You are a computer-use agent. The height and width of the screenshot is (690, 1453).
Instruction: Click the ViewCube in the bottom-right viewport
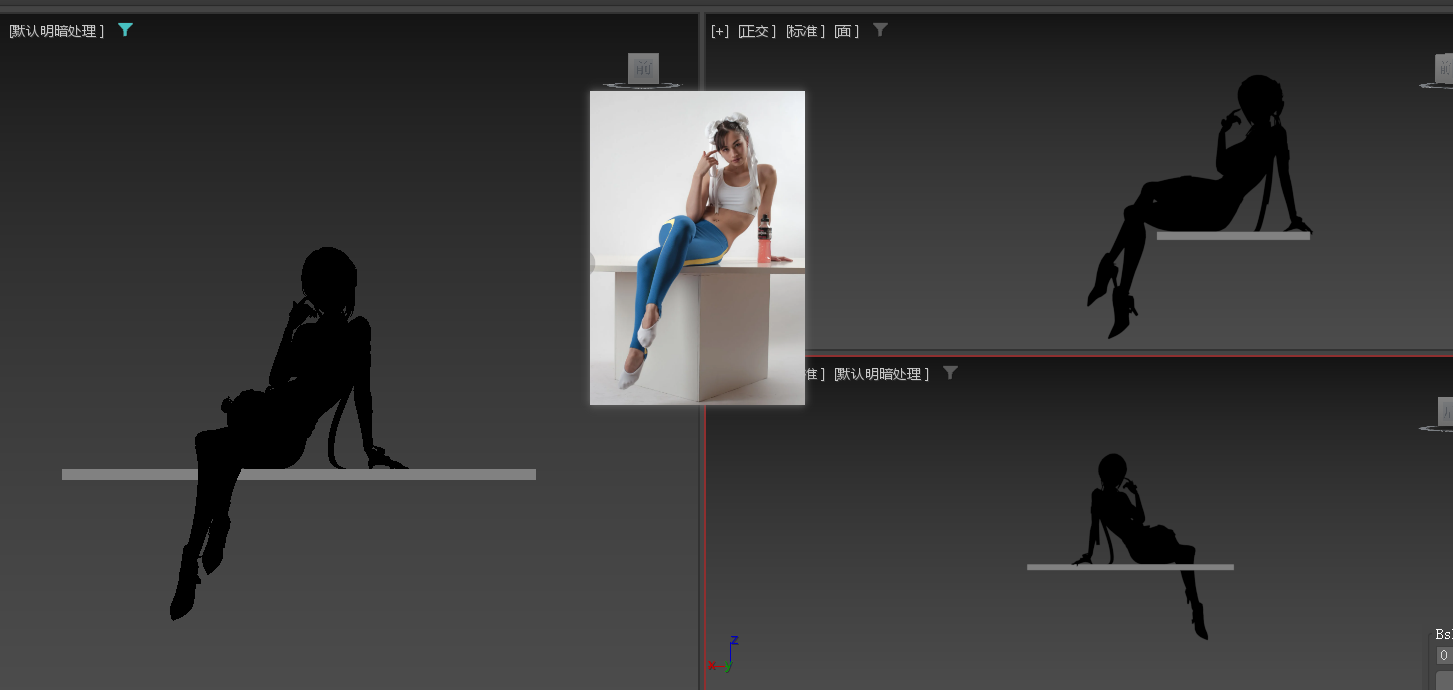[1445, 411]
